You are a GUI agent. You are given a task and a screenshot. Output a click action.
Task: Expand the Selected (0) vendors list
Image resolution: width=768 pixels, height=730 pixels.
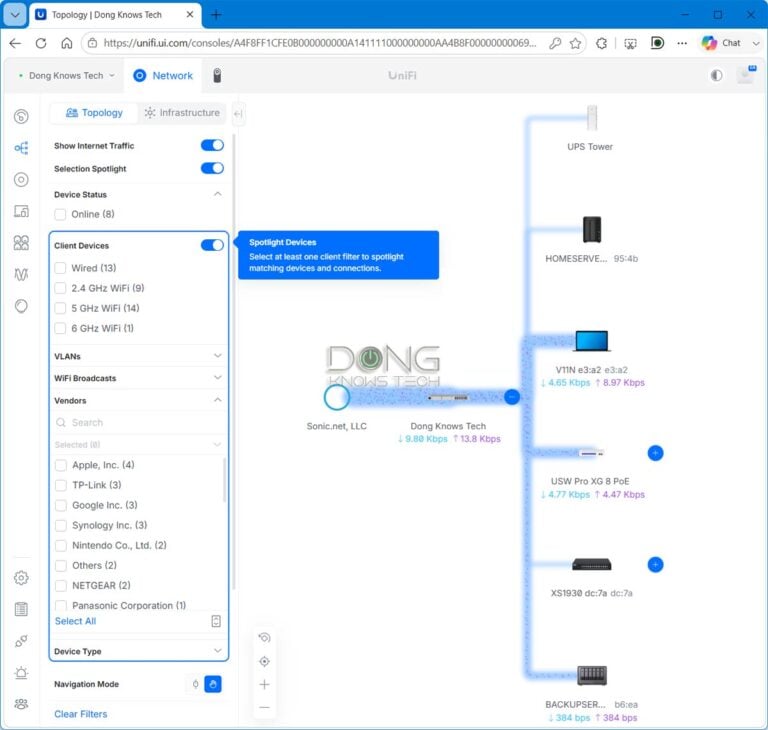tap(217, 444)
